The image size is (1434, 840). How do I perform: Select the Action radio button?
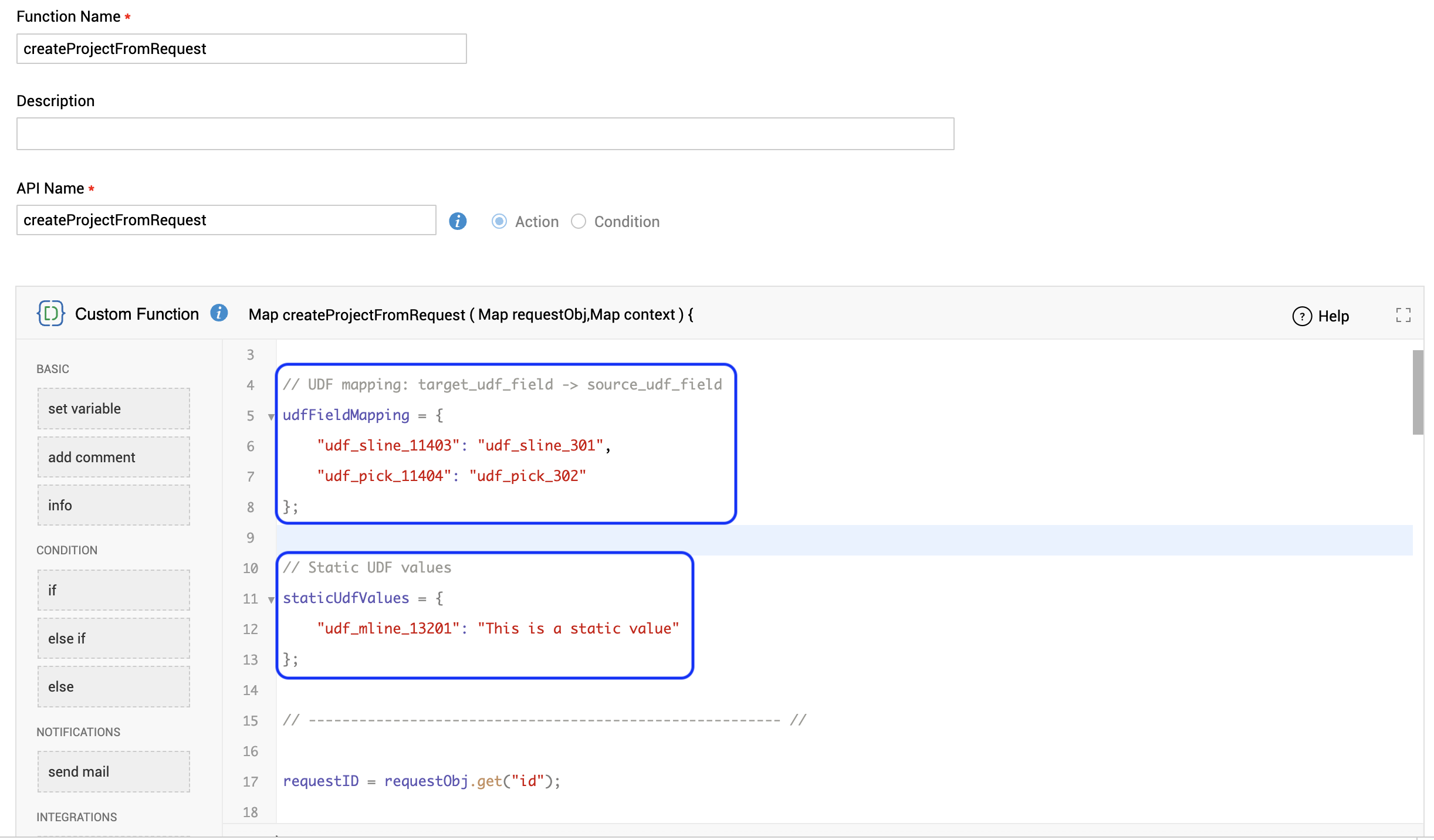pos(499,221)
